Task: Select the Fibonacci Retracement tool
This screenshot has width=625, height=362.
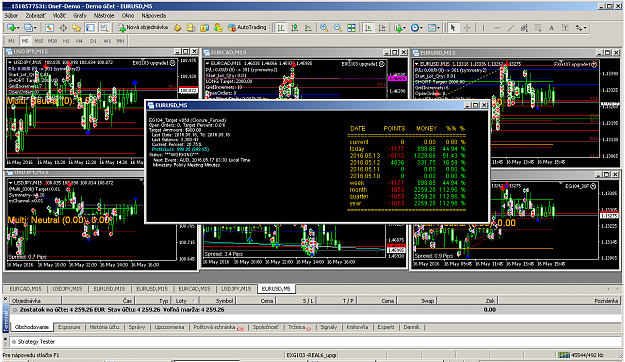Action: [x=538, y=28]
